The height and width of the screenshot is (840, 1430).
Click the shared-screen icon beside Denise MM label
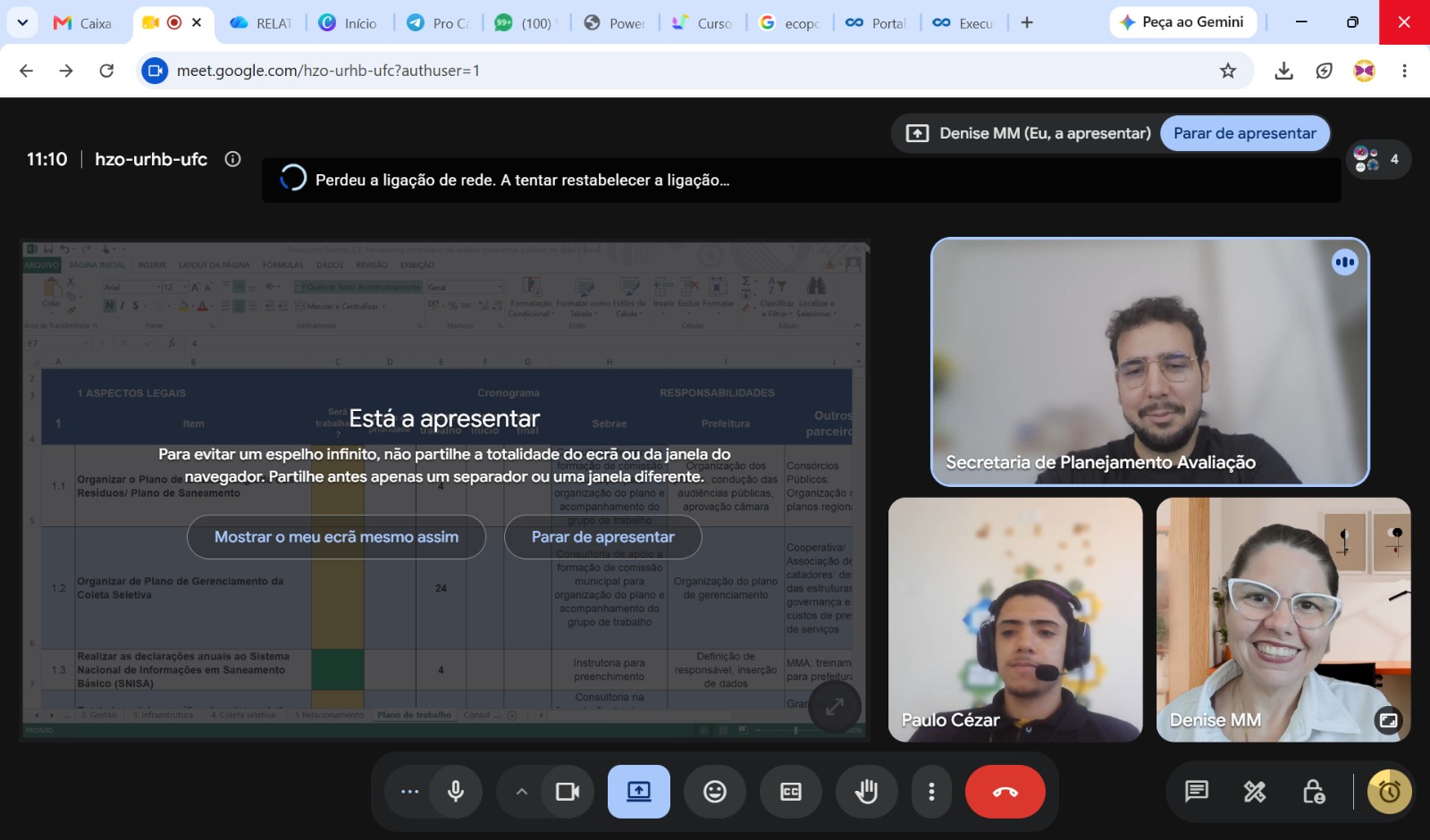pyautogui.click(x=917, y=133)
